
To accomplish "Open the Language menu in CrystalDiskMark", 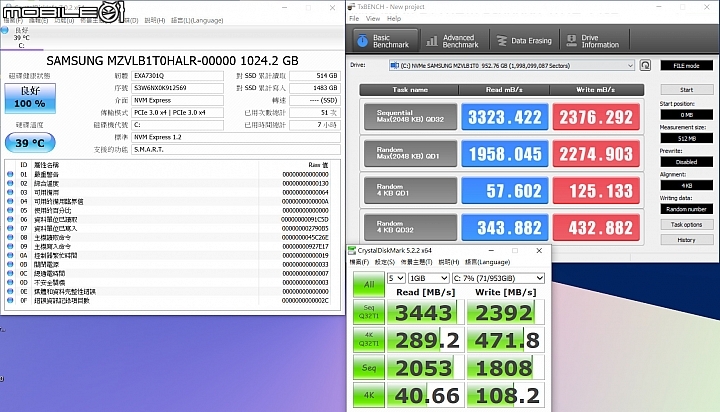I will (x=488, y=262).
